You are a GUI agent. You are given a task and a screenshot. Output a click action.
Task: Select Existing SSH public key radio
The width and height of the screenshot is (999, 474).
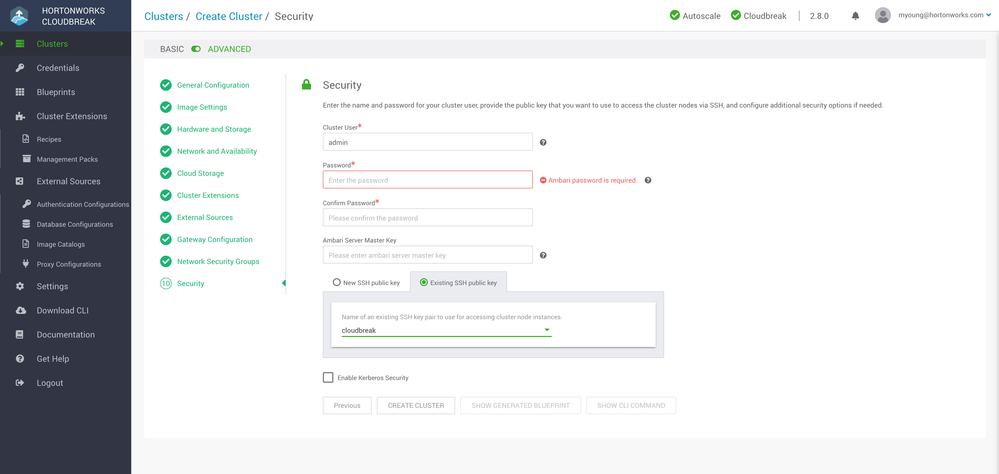click(424, 282)
